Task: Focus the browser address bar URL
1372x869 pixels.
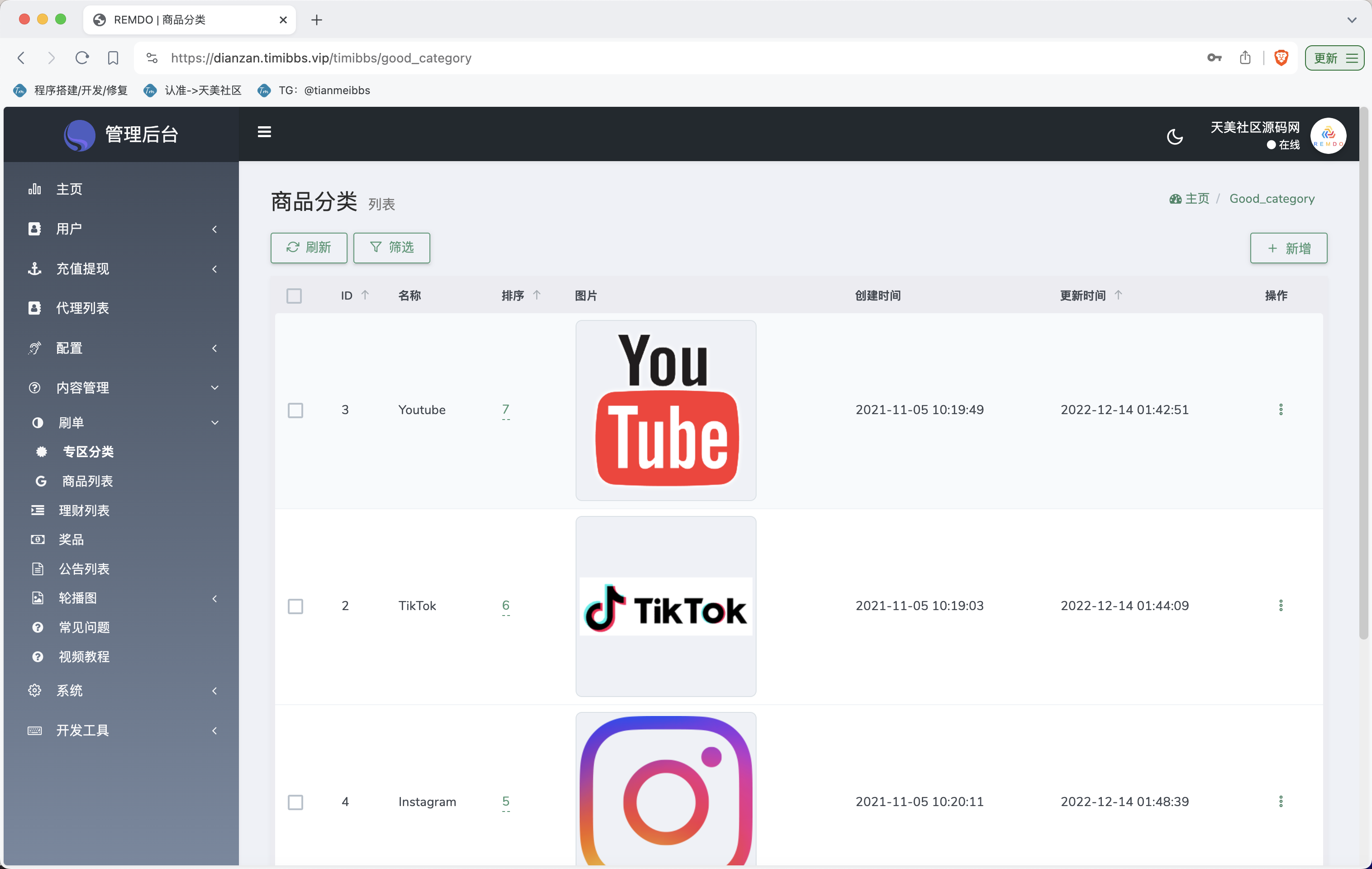Action: 321,58
